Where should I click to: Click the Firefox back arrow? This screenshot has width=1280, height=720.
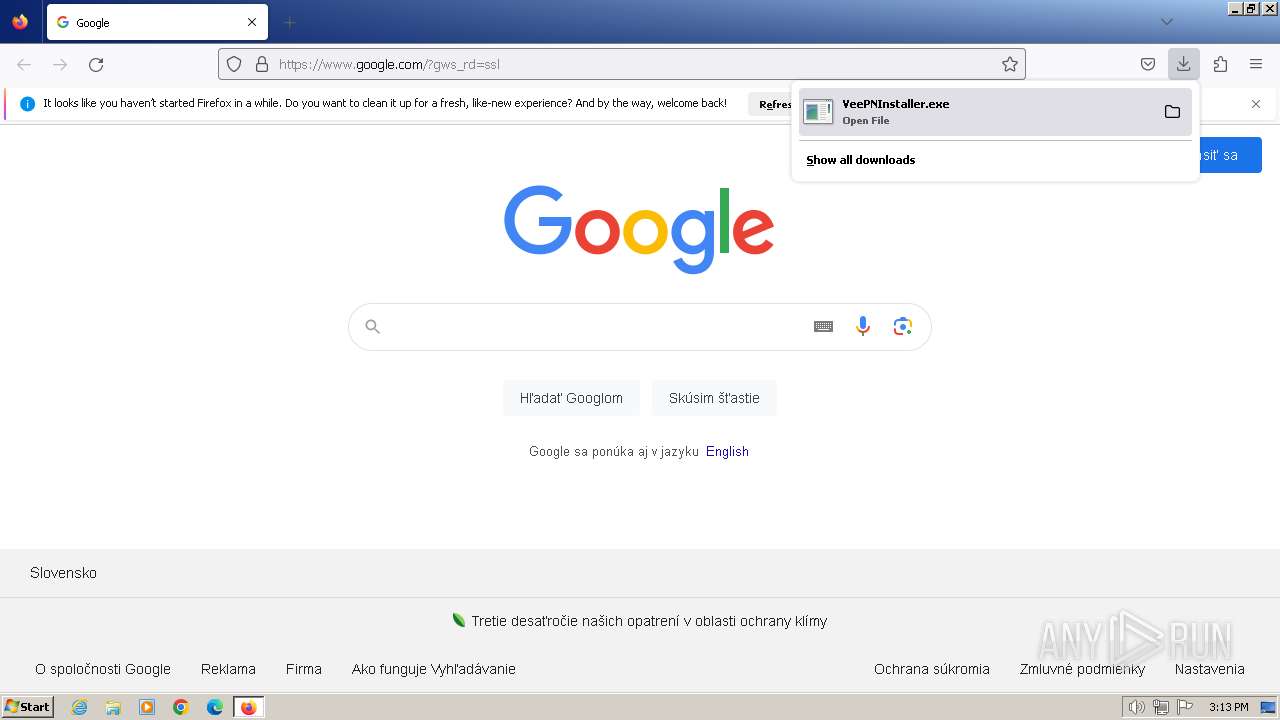click(24, 64)
